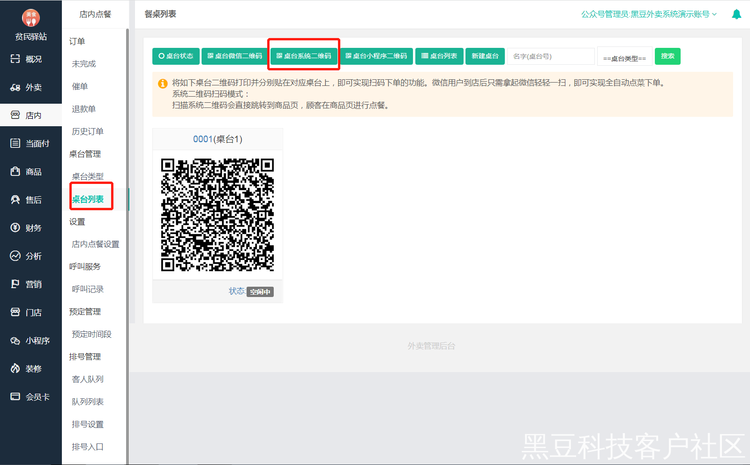Open the 营销 marketing section

27,284
